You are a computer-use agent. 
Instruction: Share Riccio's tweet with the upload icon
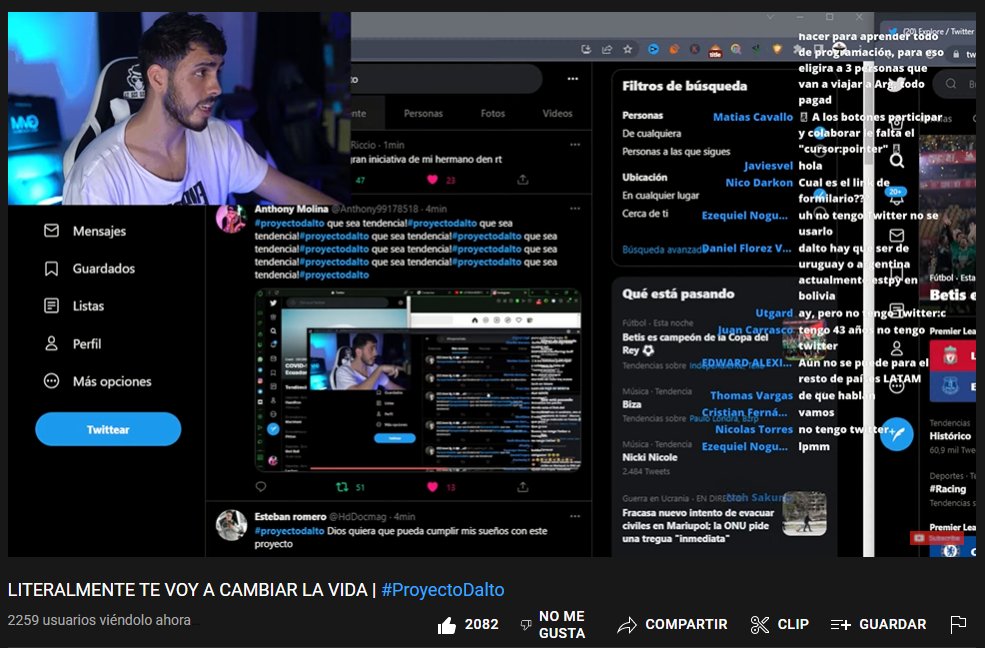tap(522, 180)
